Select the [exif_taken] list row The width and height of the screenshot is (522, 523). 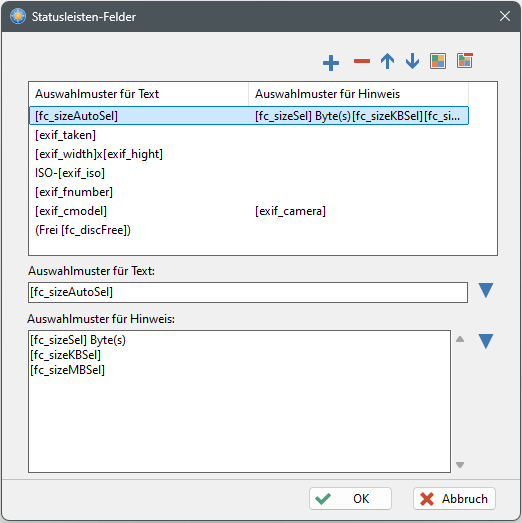(249, 135)
